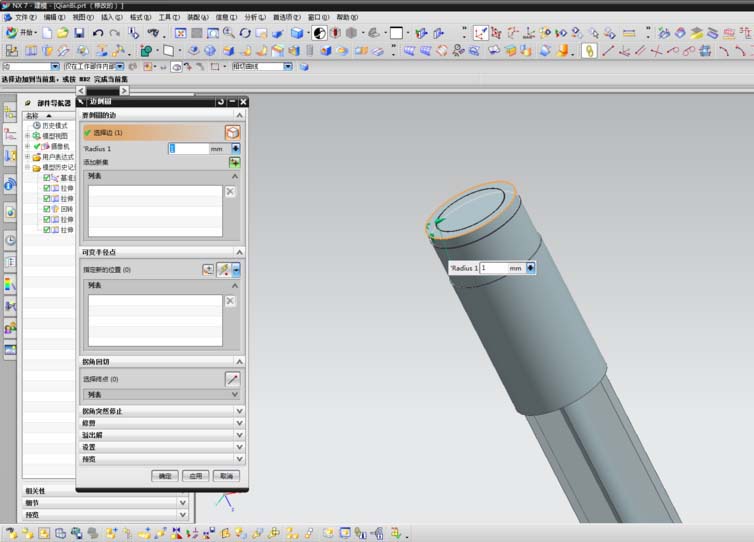Open Radius 1 options arrow in dialog
The image size is (754, 542).
coord(235,149)
